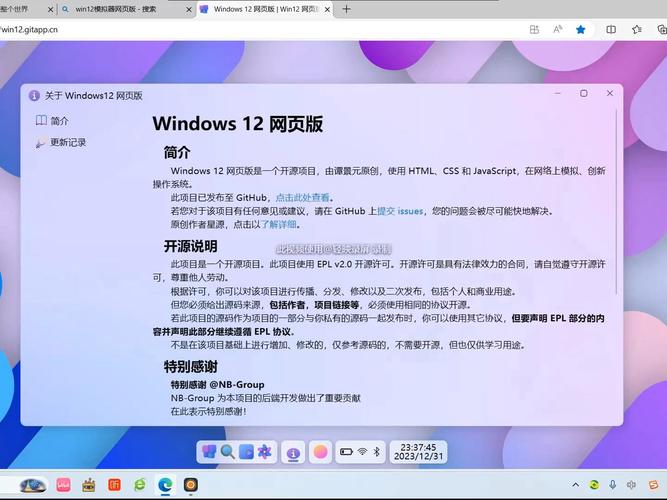The image size is (667, 500).
Task: Open the Win12 start menu icon
Action: point(209,451)
